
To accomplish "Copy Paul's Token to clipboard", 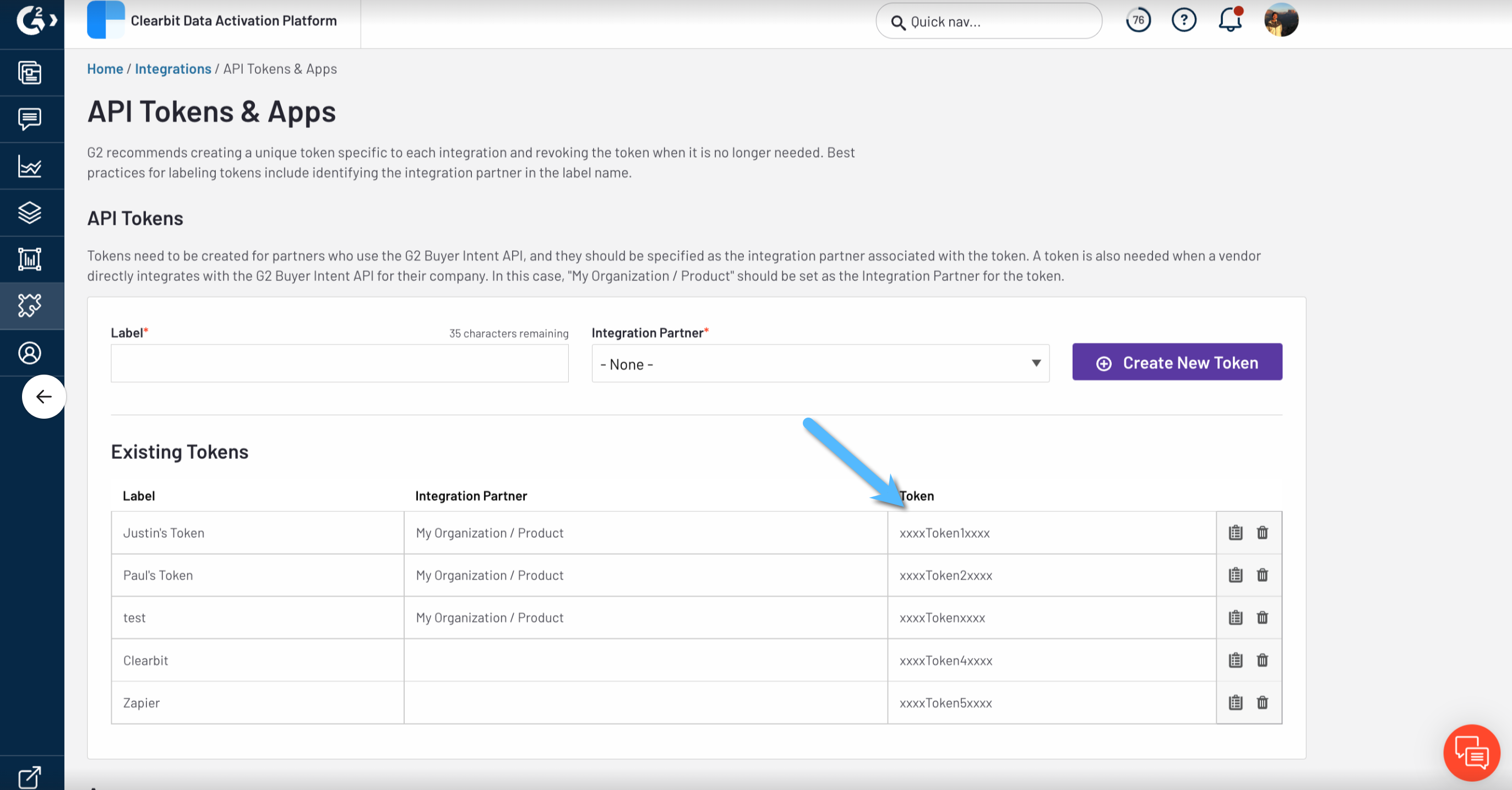I will coord(1236,575).
